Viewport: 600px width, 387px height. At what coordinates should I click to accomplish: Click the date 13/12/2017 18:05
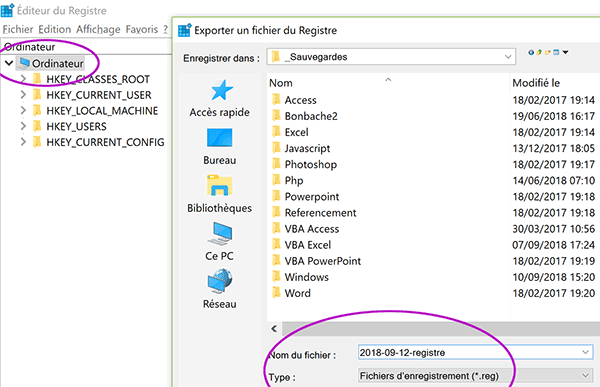[x=554, y=148]
